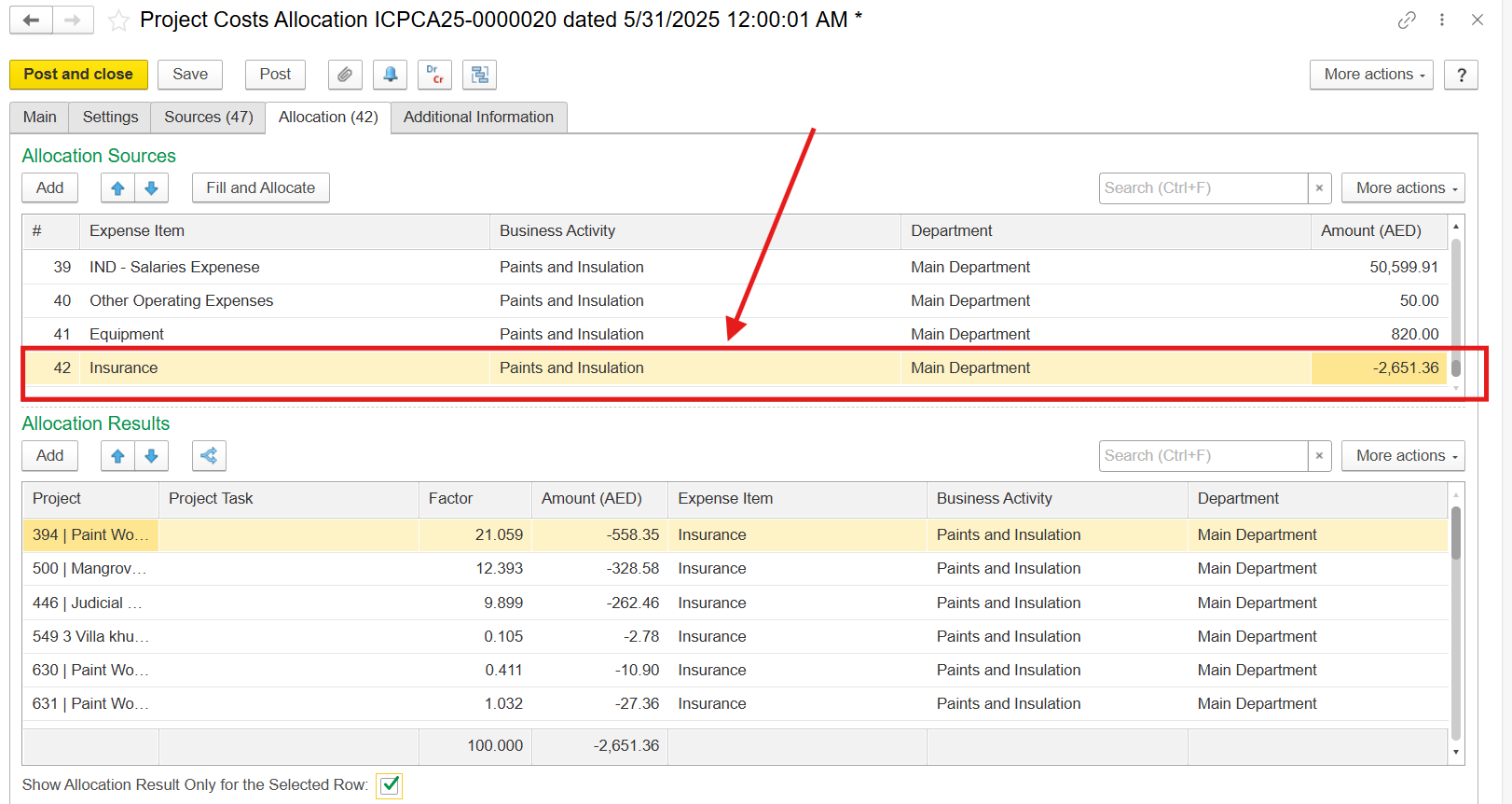Click the paperclip attachments icon
The width and height of the screenshot is (1512, 804).
345,75
